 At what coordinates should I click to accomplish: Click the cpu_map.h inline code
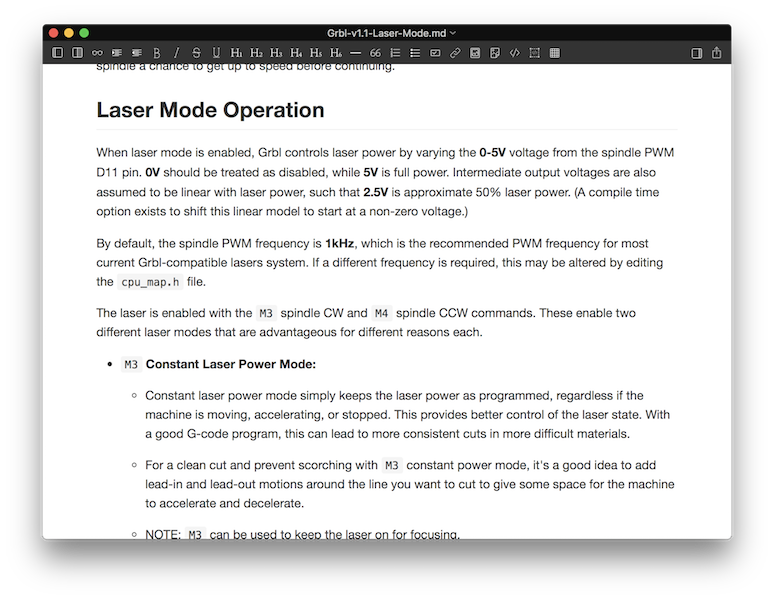(x=150, y=282)
